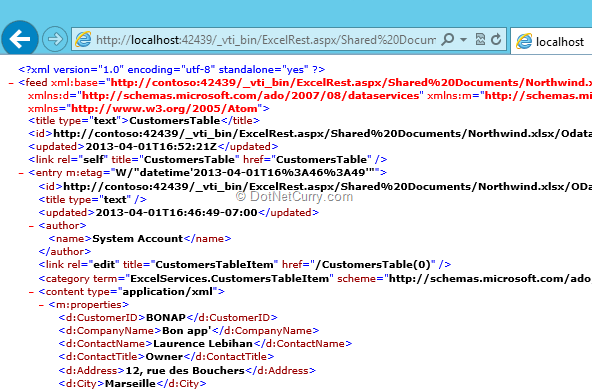Click the category term ExcelServices.CustomersTableItem line

click(315, 278)
